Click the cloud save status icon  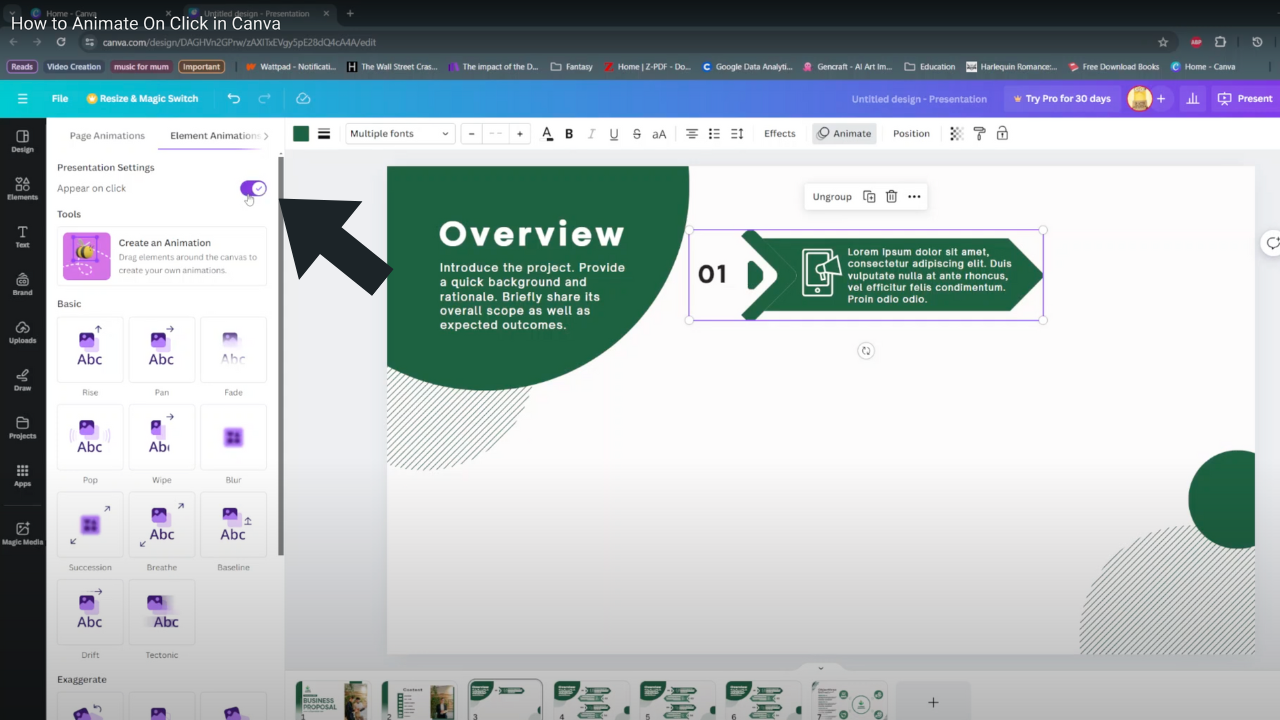pyautogui.click(x=303, y=98)
